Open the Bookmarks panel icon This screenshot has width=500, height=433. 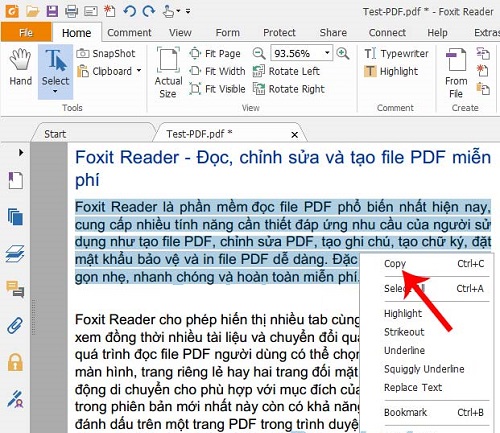point(16,181)
